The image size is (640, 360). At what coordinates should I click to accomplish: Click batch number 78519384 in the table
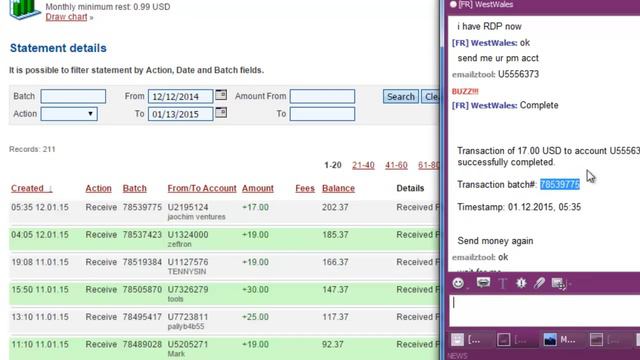point(142,262)
